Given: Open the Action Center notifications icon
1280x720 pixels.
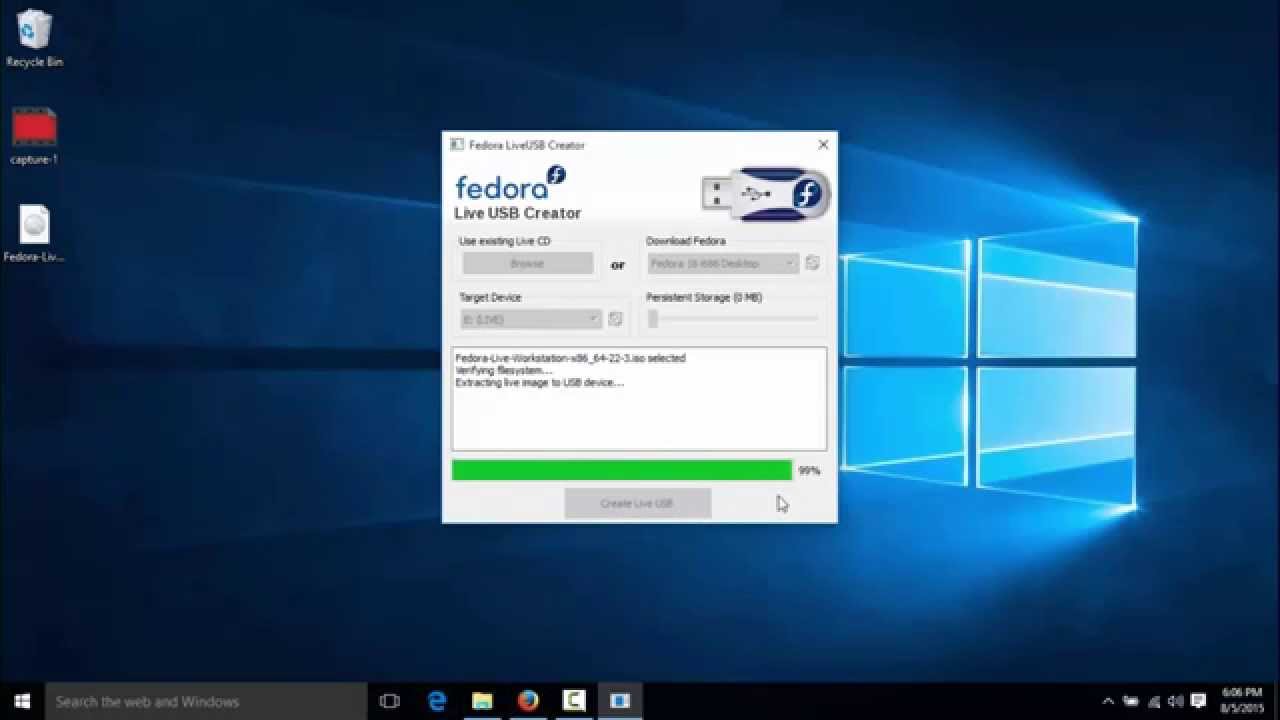Looking at the screenshot, I should pyautogui.click(x=1199, y=701).
